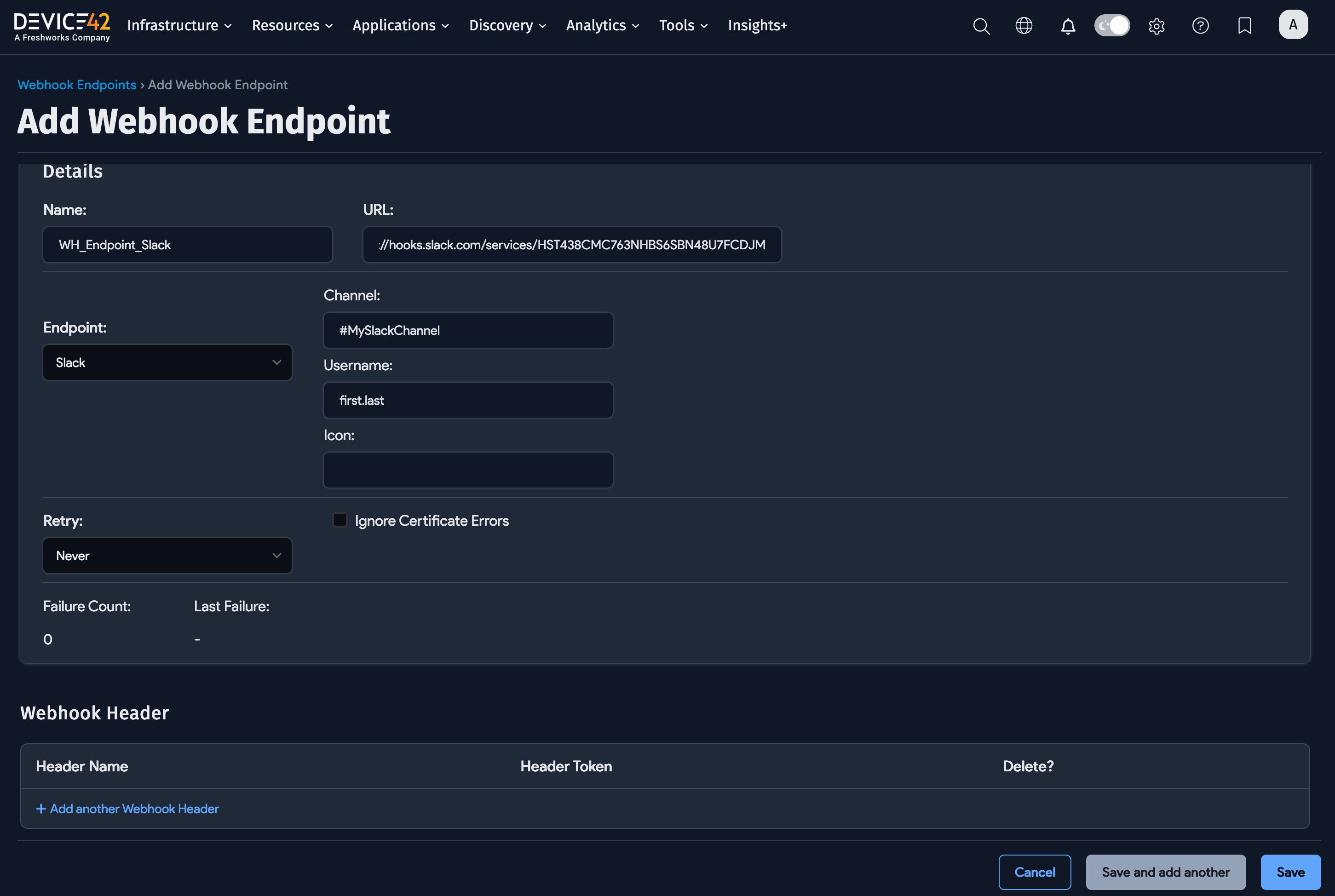Open the Applications menu
1335x896 pixels.
point(401,26)
